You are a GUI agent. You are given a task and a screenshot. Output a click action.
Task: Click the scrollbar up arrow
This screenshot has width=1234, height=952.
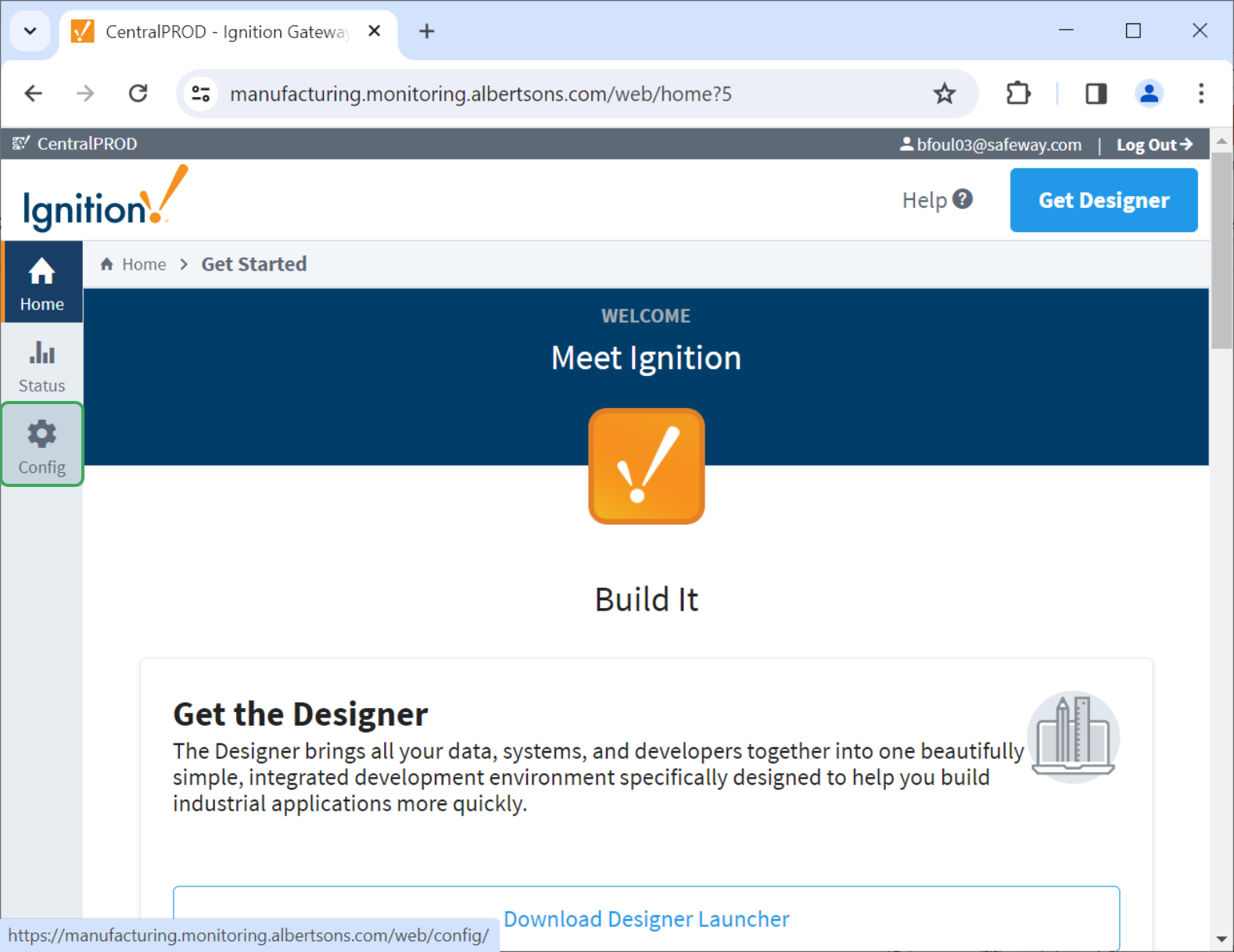1221,141
